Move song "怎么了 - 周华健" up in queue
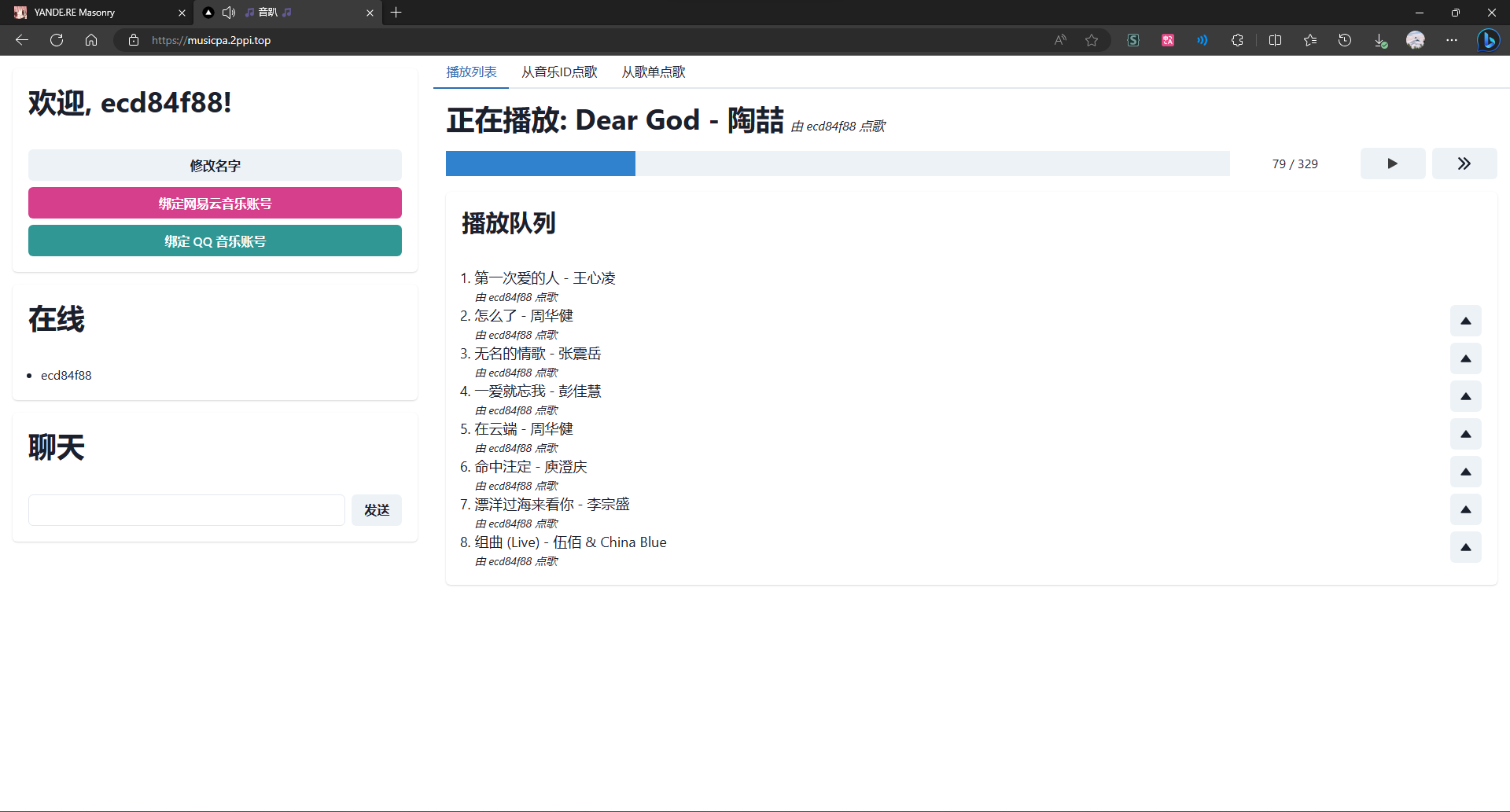 1465,321
